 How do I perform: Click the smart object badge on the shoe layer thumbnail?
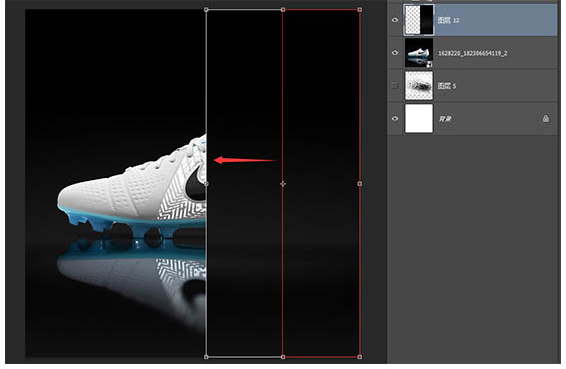point(430,65)
